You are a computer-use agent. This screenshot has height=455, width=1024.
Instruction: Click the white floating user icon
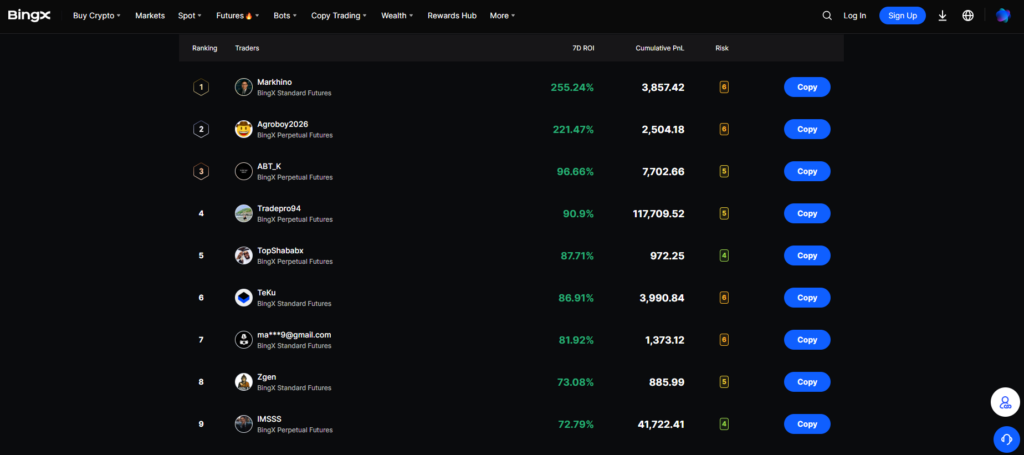(1004, 402)
